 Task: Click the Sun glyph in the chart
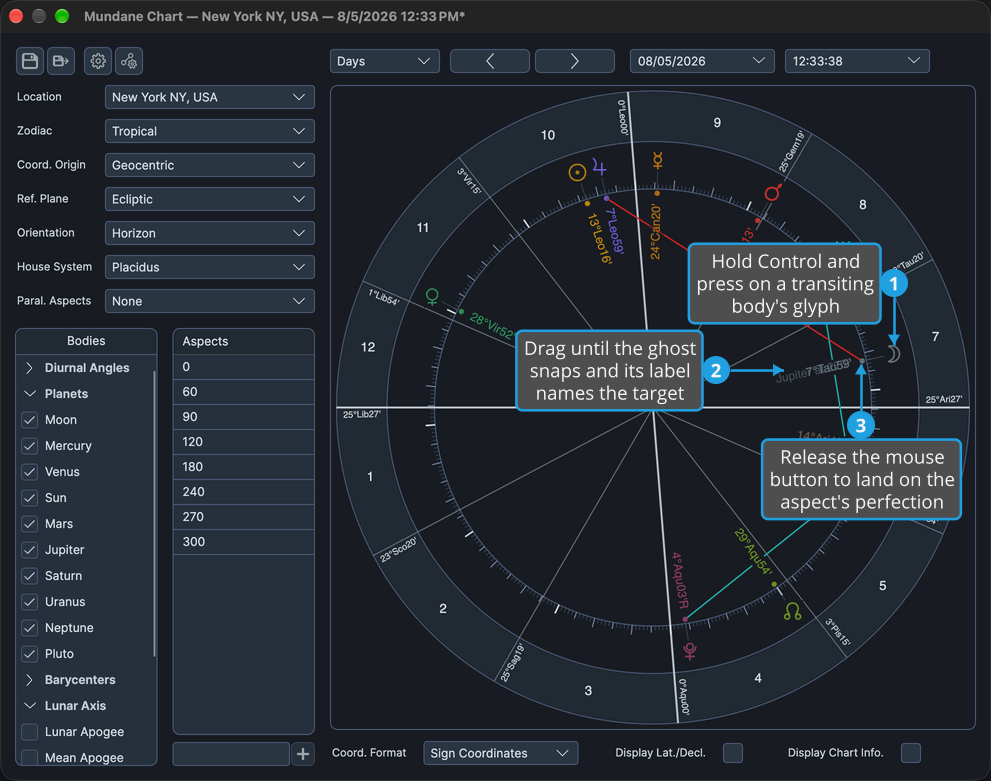[577, 172]
